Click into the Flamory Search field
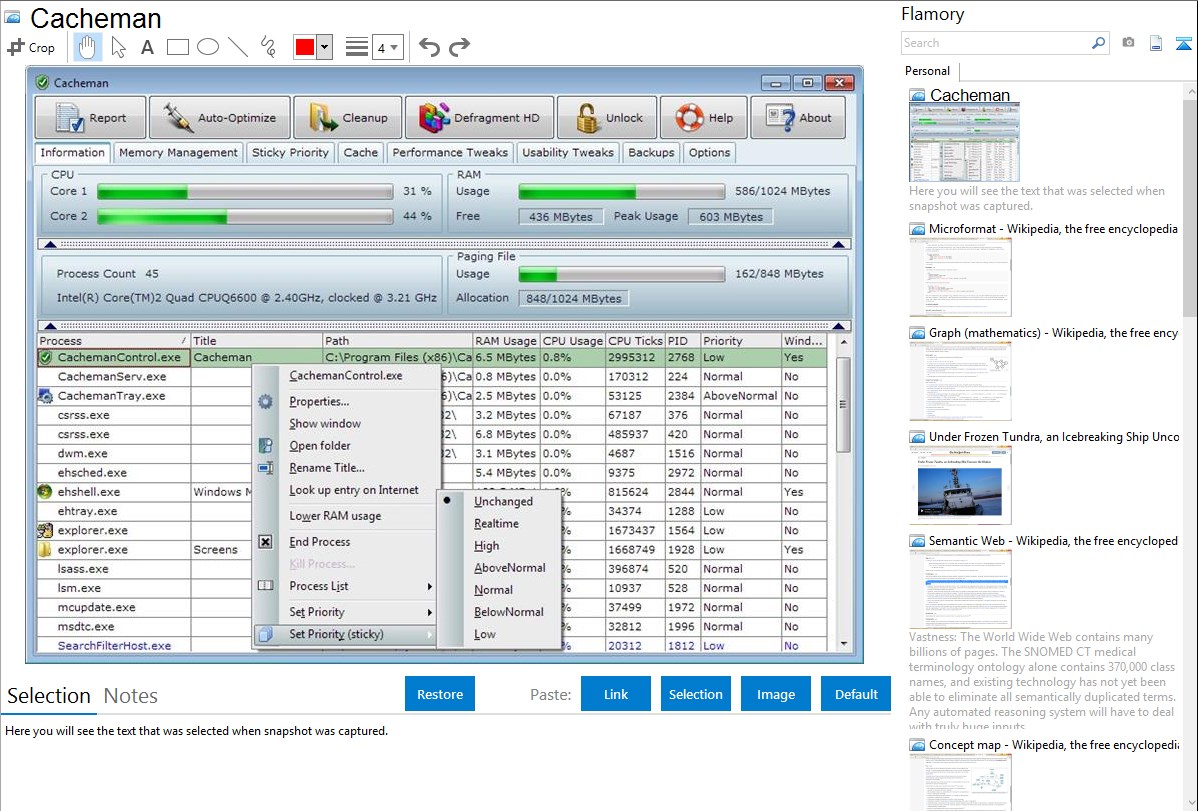 pyautogui.click(x=996, y=43)
